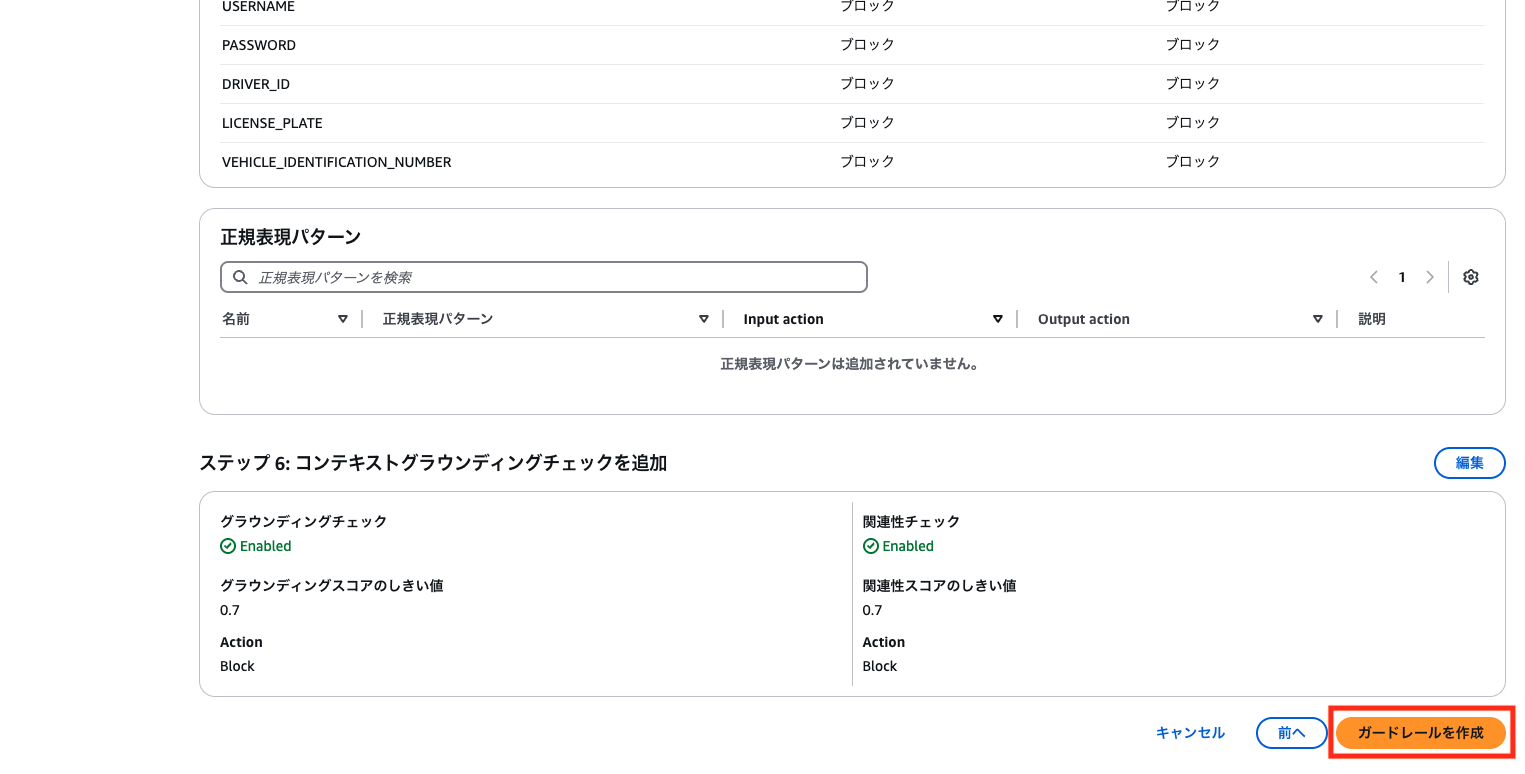The width and height of the screenshot is (1525, 774).
Task: Click the green Enabled check icon under グラウンディングチェック
Action: (227, 546)
